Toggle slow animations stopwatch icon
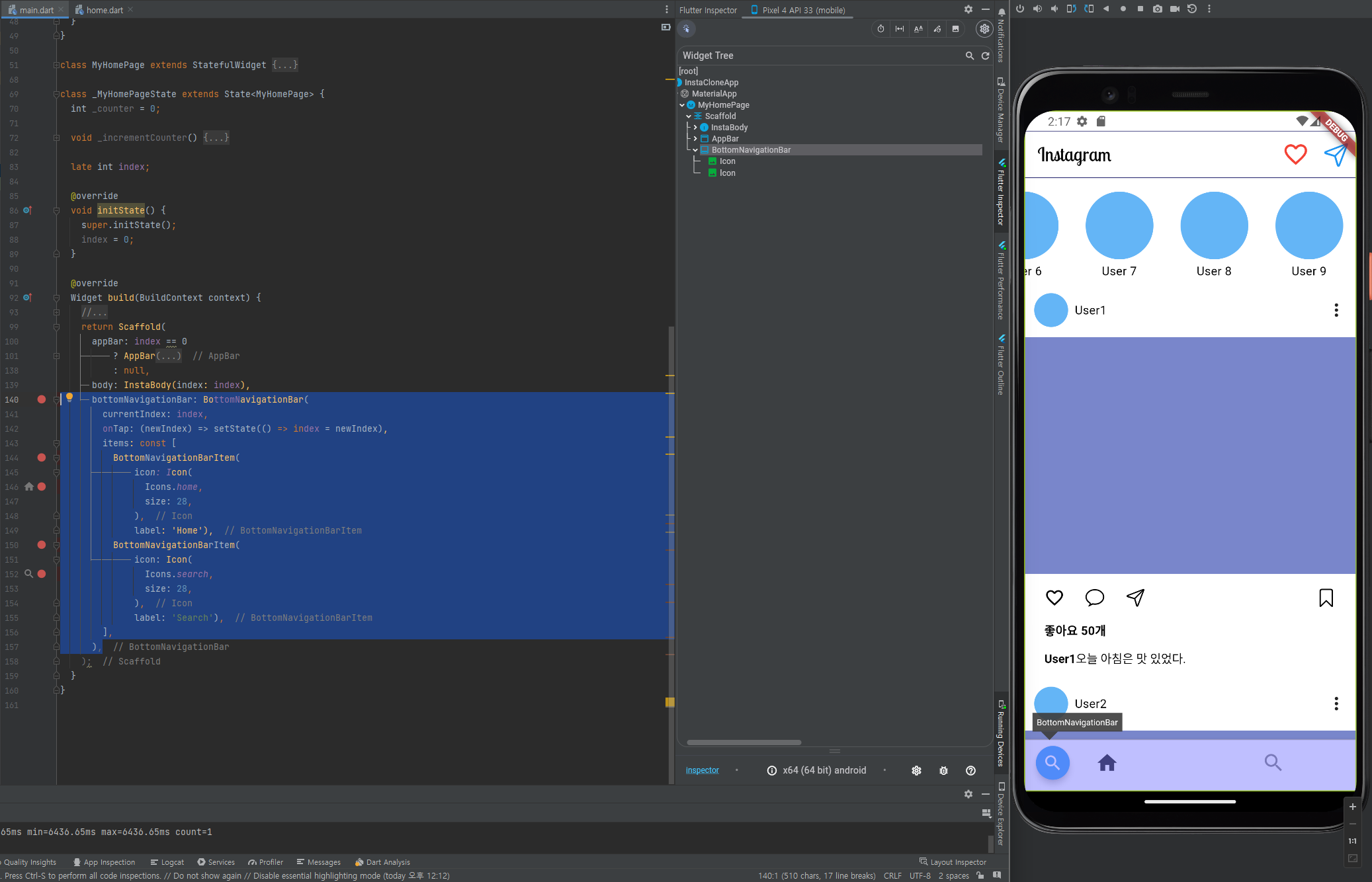This screenshot has height=882, width=1372. [x=880, y=29]
